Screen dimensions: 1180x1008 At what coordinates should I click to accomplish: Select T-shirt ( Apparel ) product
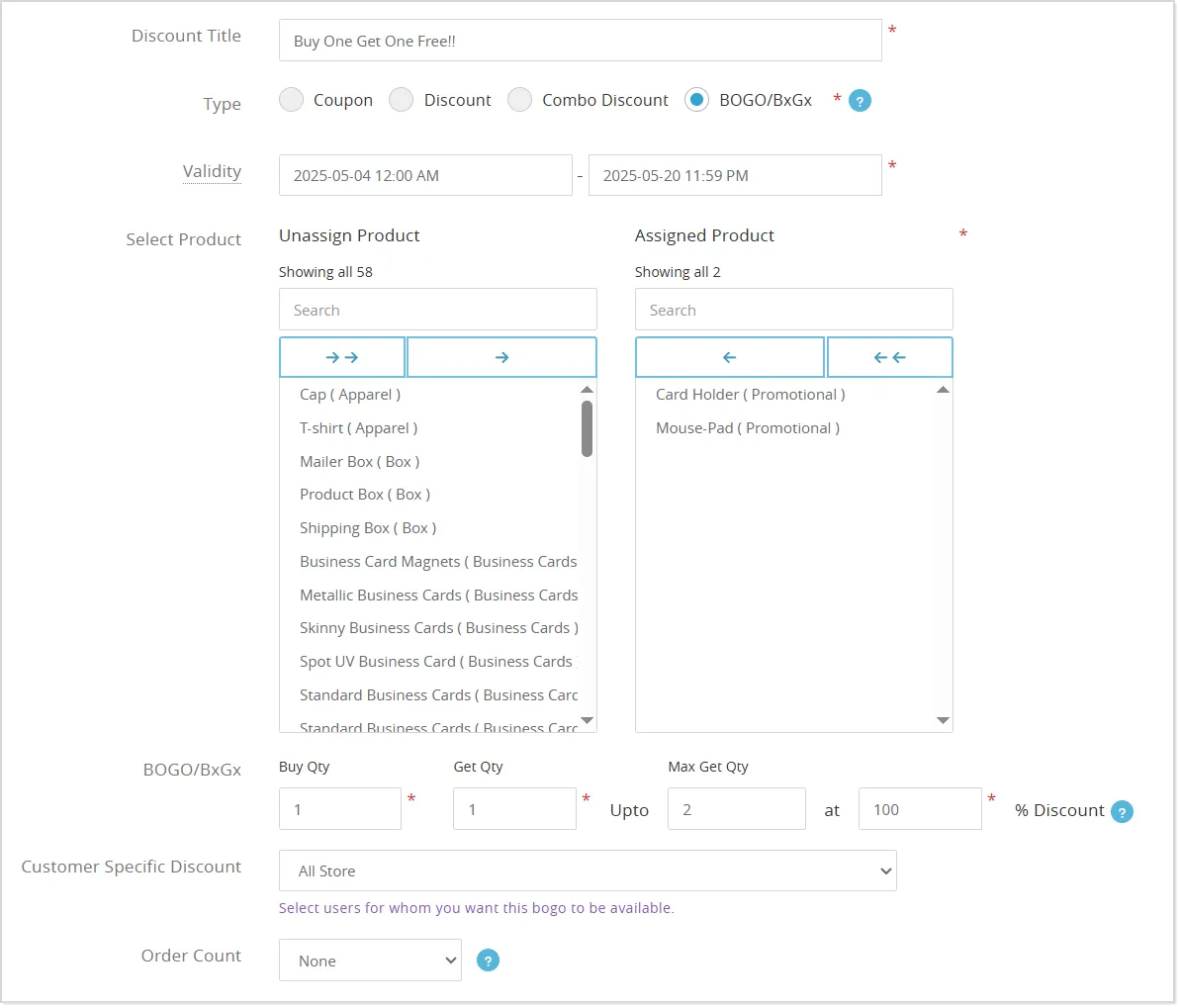[358, 428]
